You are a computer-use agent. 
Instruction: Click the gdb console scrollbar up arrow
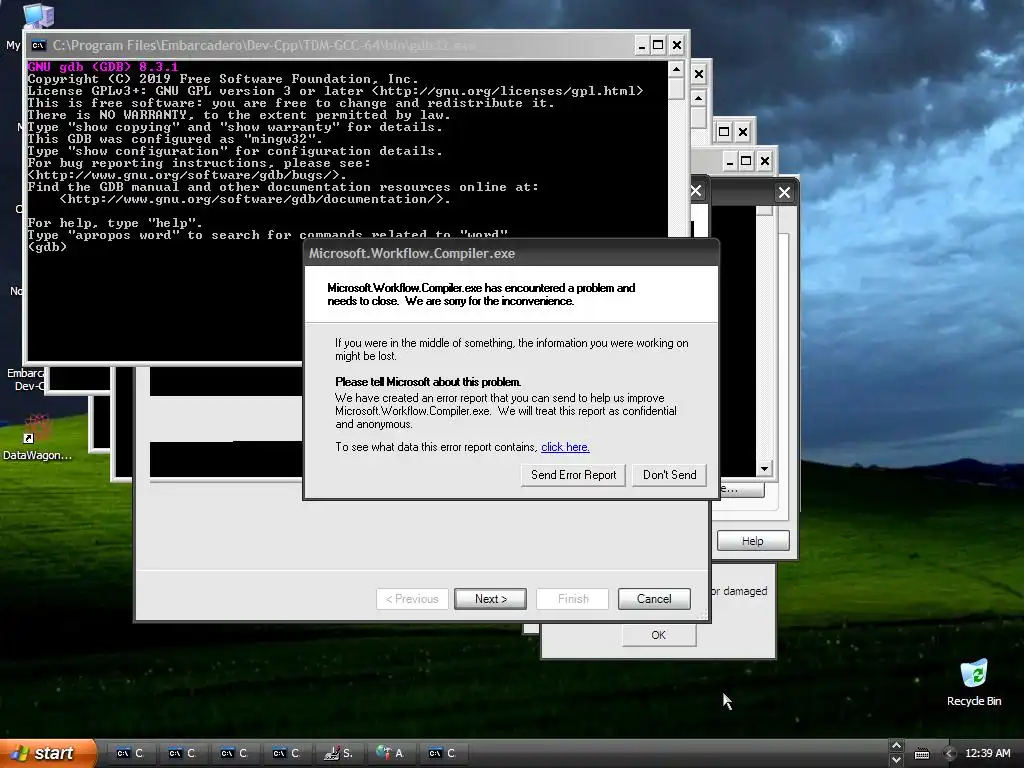[676, 69]
